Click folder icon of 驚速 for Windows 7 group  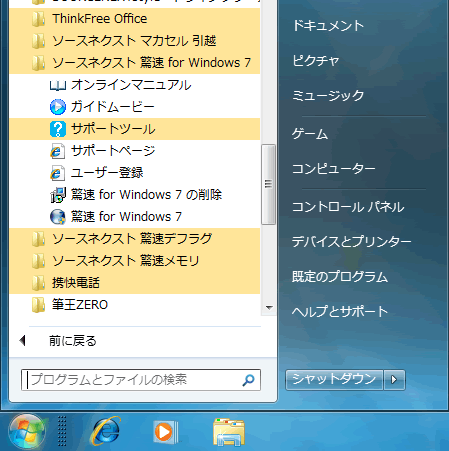click(39, 63)
